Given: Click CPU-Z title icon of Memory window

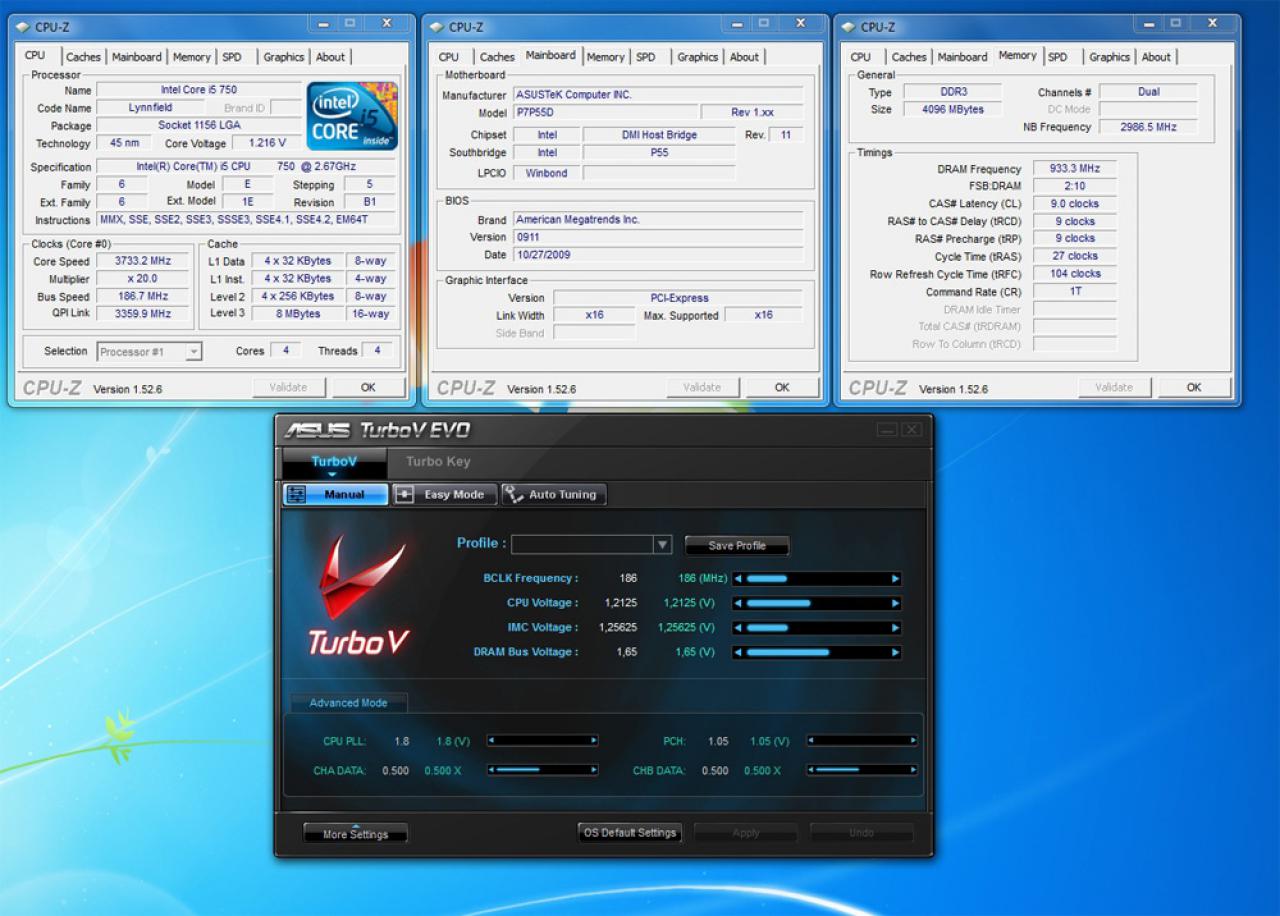Looking at the screenshot, I should coord(848,27).
